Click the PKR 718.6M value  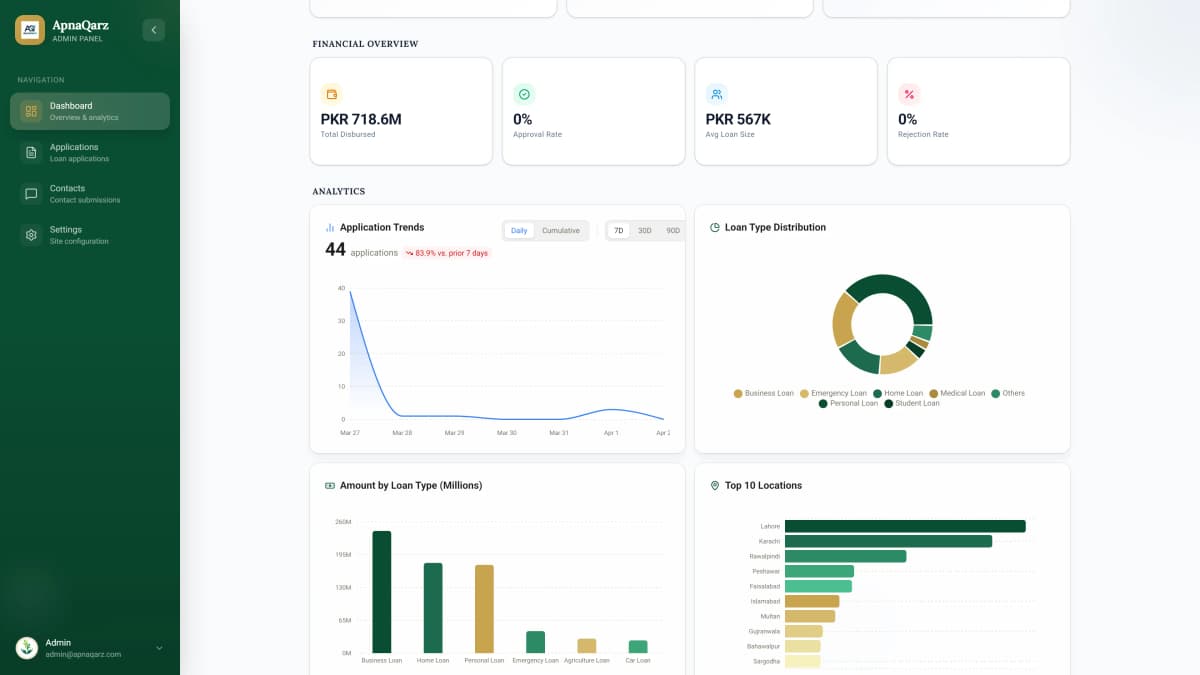pyautogui.click(x=361, y=119)
